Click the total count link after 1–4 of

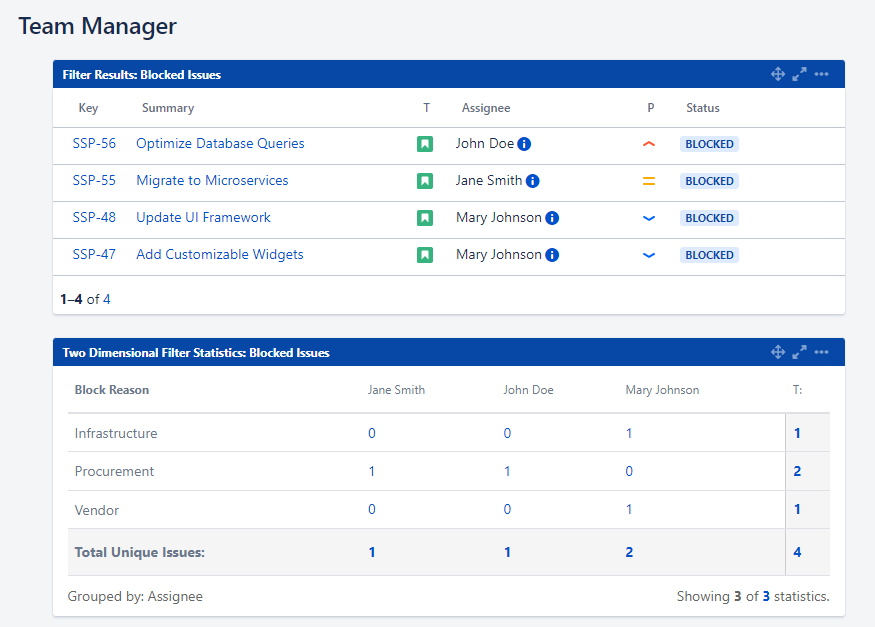[x=107, y=299]
